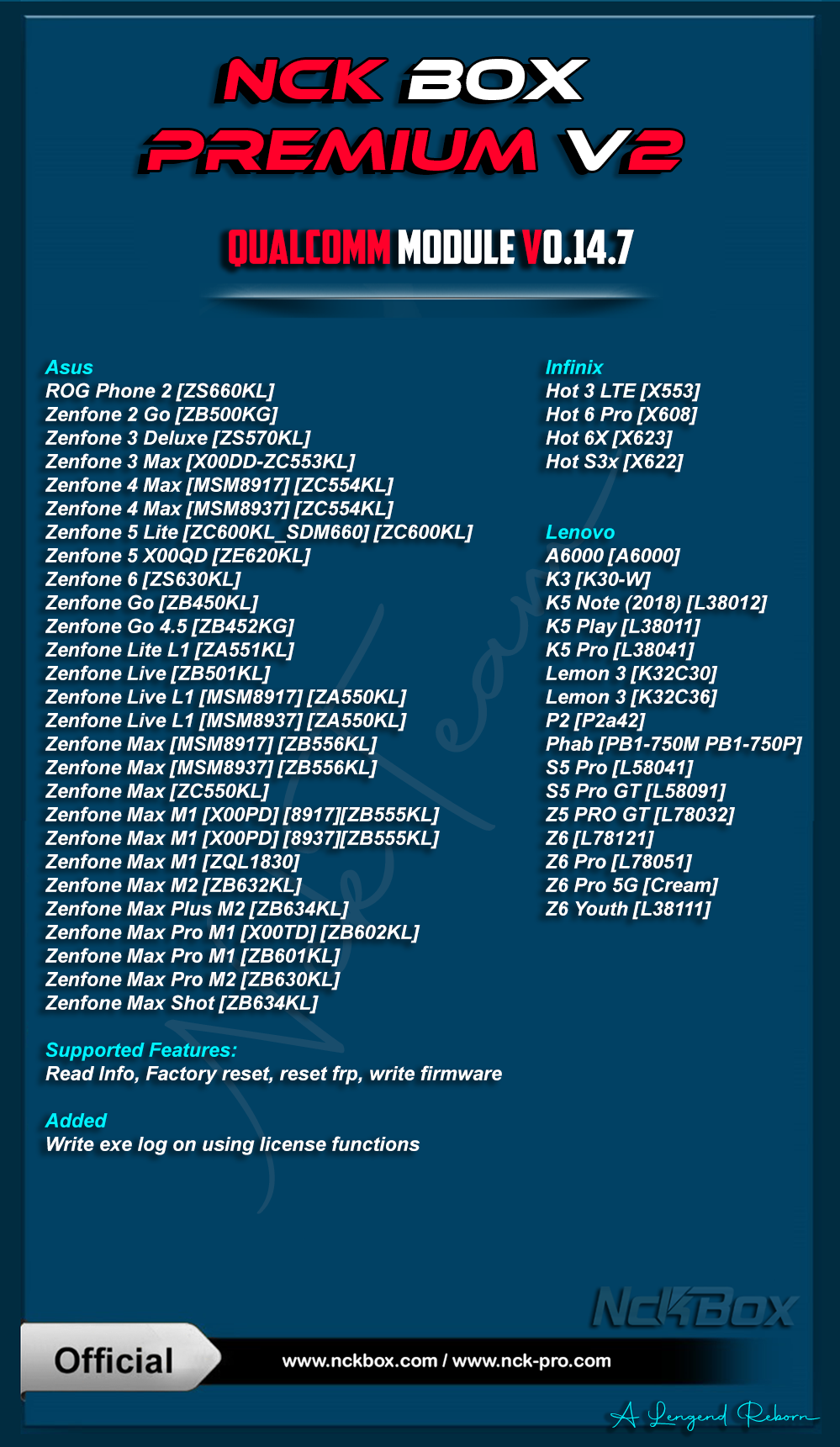Click Write exe log on license functions line

(x=233, y=1144)
